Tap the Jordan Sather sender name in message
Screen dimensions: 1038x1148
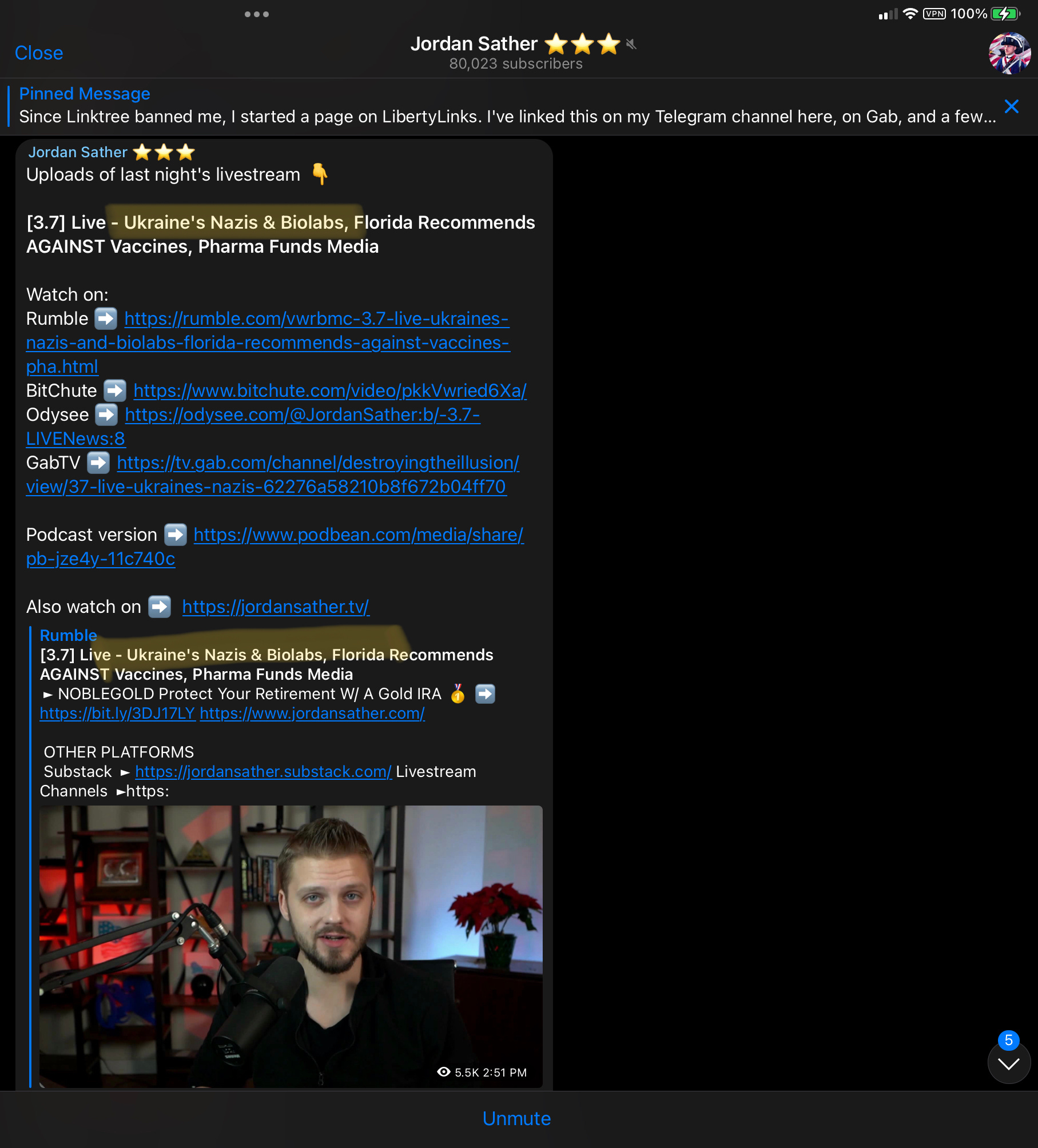click(x=78, y=152)
